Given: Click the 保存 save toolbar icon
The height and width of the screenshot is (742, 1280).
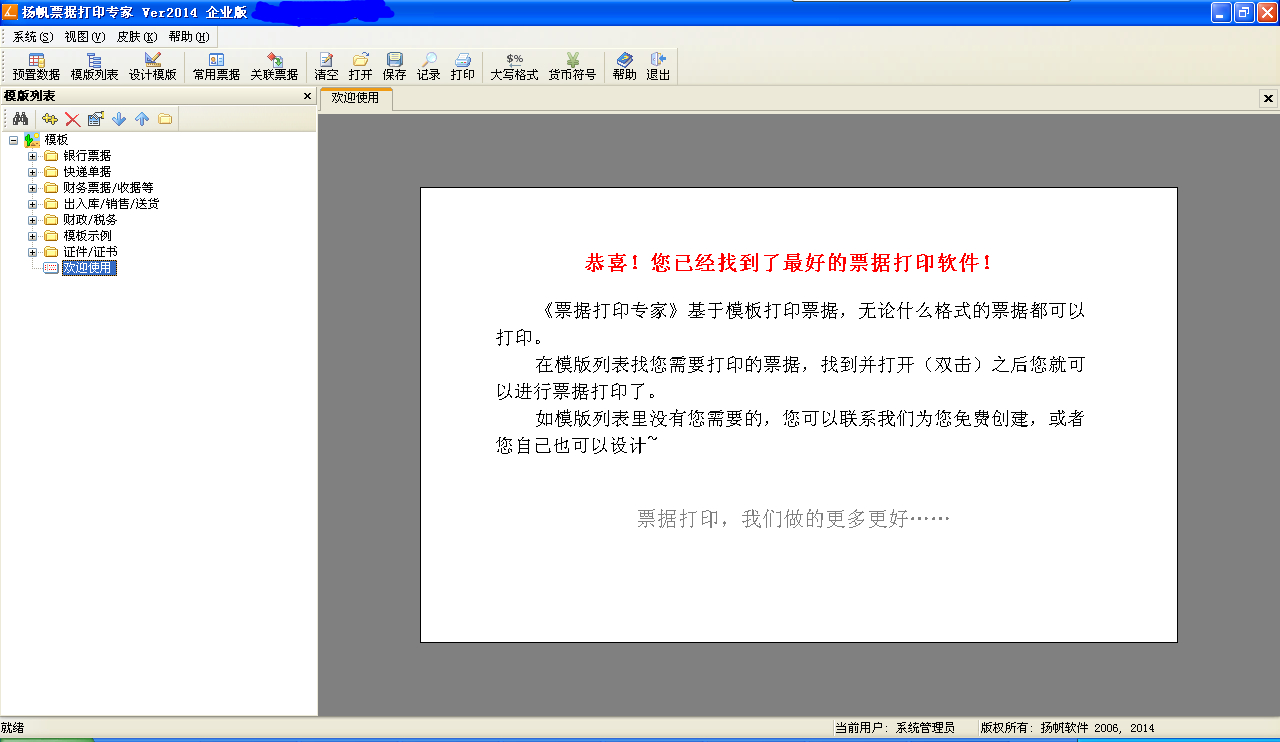Looking at the screenshot, I should pos(394,67).
